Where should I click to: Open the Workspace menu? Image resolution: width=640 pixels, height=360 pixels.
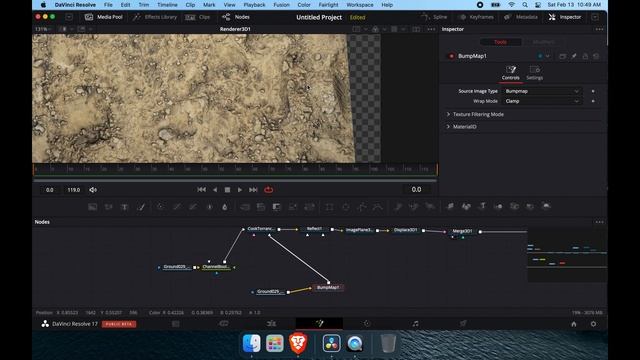(x=360, y=5)
